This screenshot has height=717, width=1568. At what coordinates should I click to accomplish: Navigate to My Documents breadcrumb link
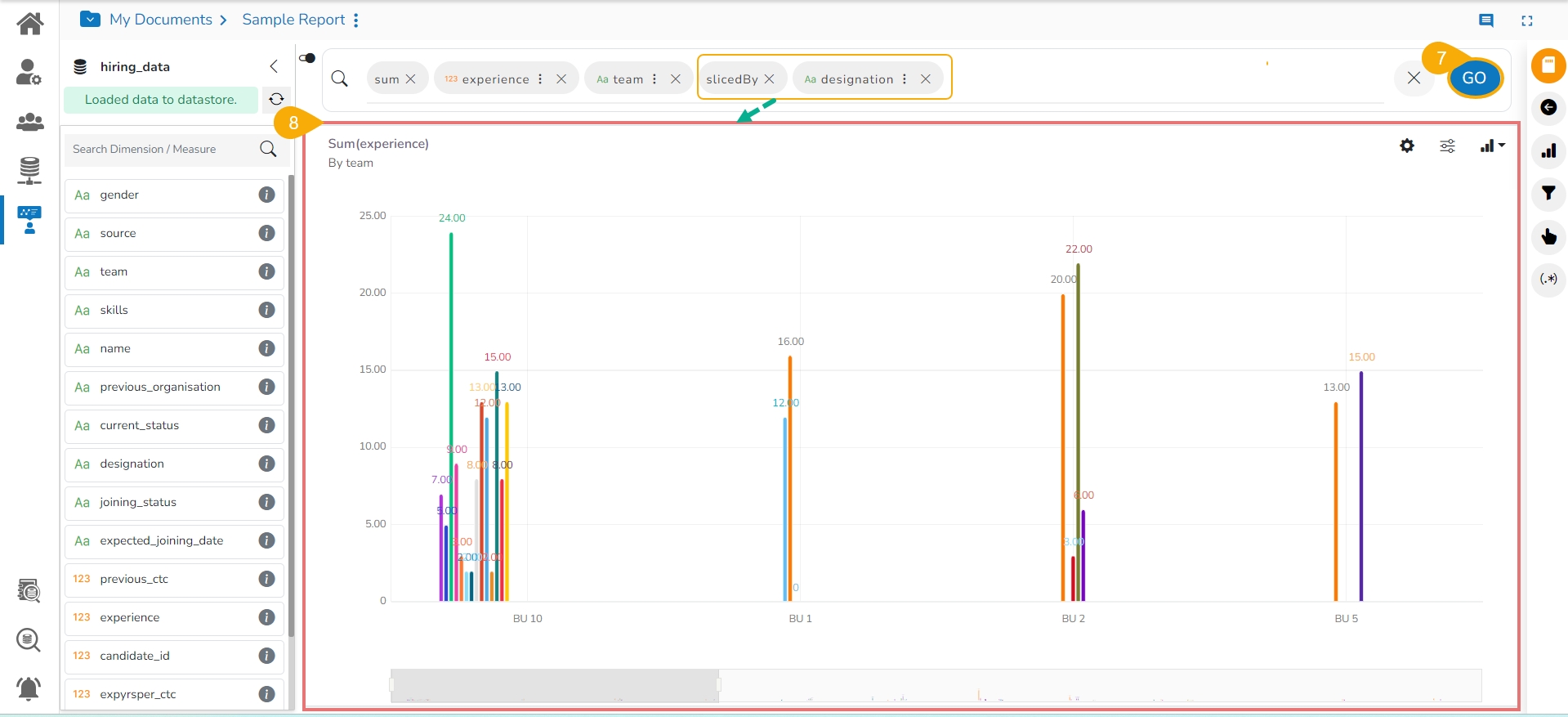click(x=161, y=20)
